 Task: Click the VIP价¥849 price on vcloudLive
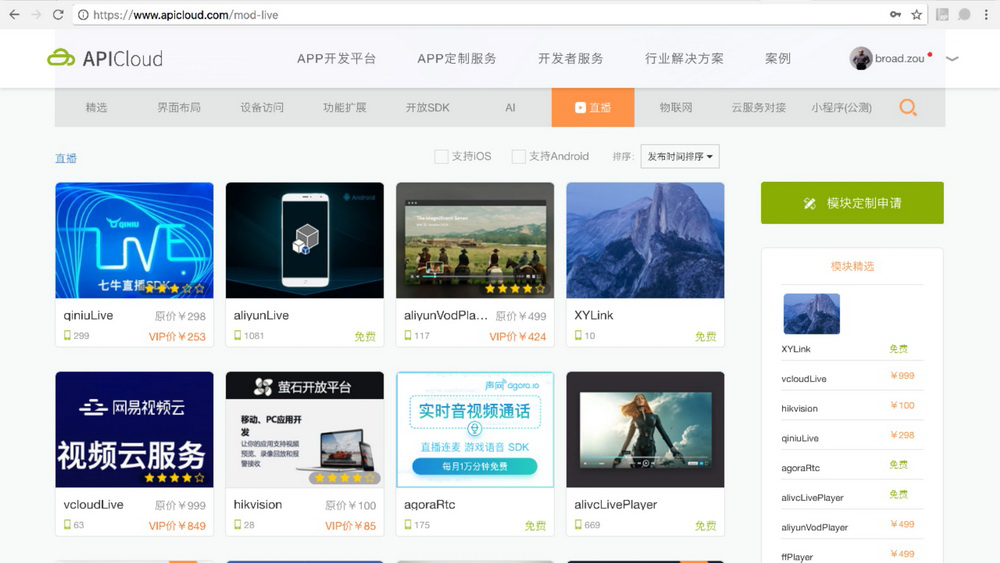point(177,526)
